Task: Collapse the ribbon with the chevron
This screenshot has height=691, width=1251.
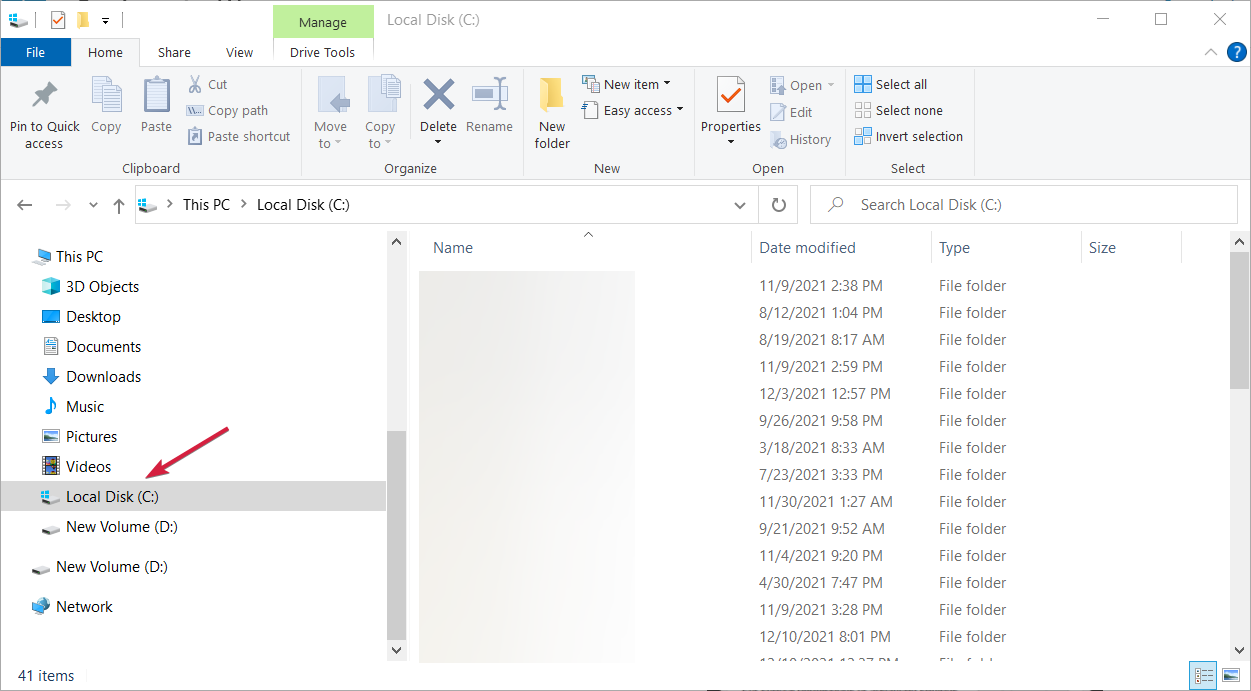Action: (1211, 52)
